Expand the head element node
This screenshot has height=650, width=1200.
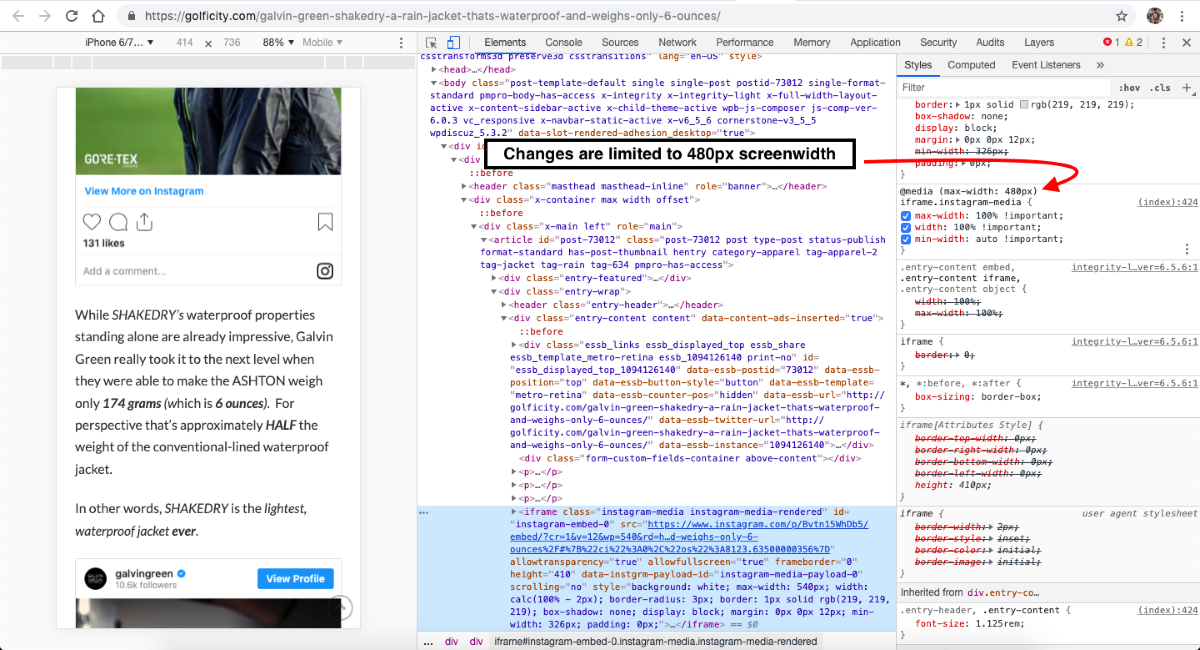434,70
